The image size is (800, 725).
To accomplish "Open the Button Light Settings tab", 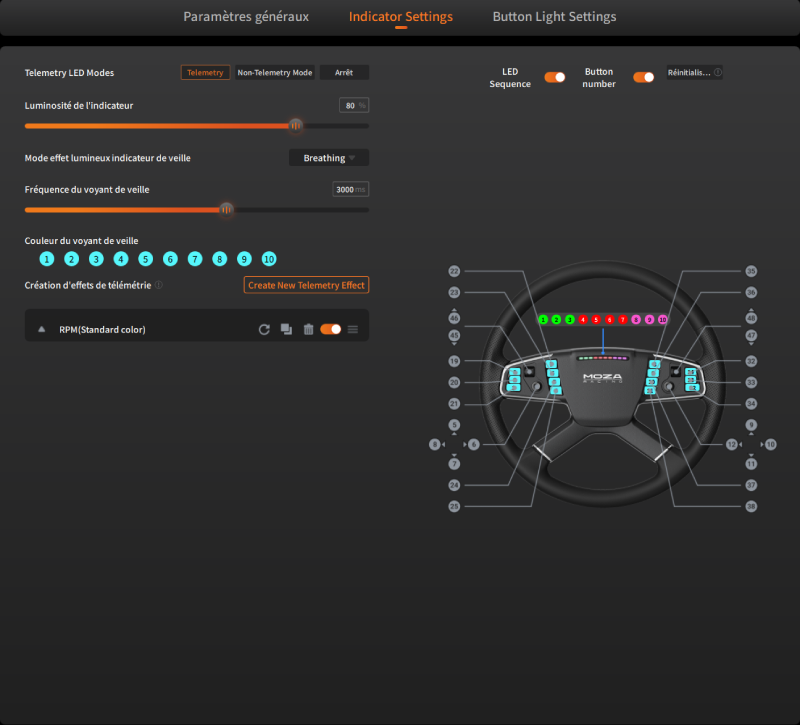I will point(554,16).
